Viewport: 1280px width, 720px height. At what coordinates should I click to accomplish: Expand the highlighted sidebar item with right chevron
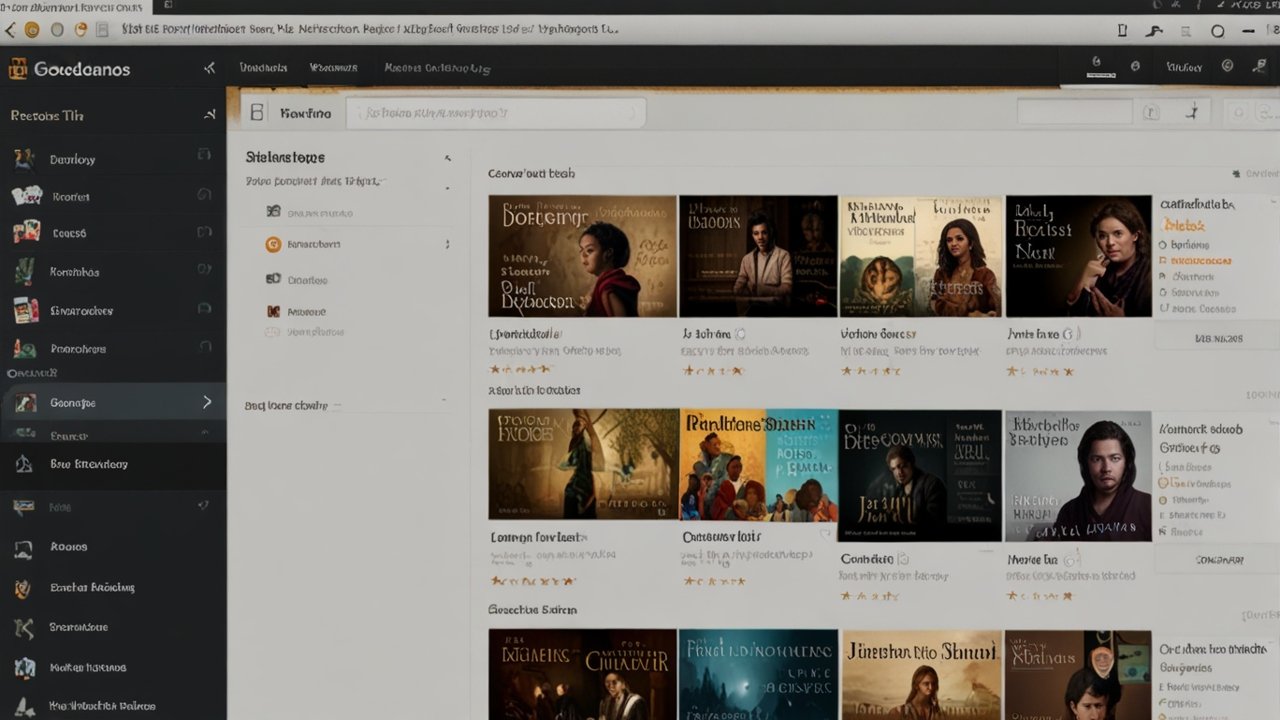click(207, 402)
